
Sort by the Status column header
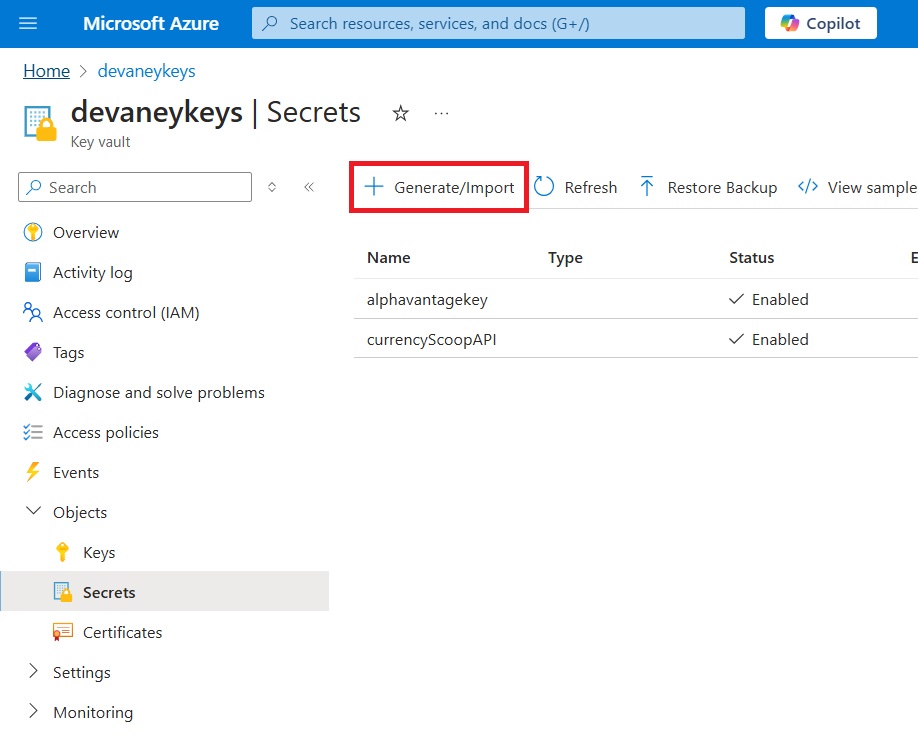751,258
